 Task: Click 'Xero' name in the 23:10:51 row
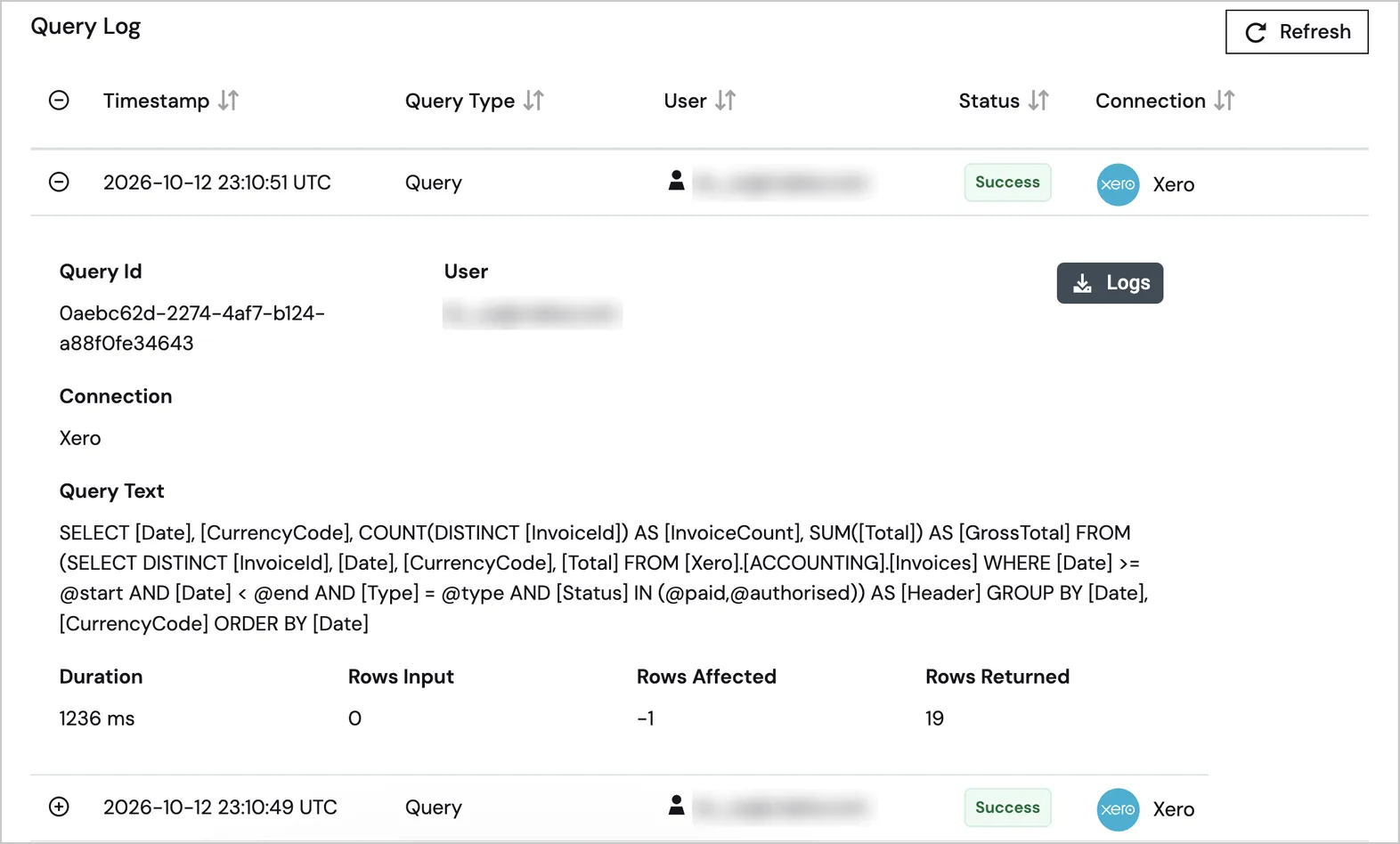pos(1174,184)
